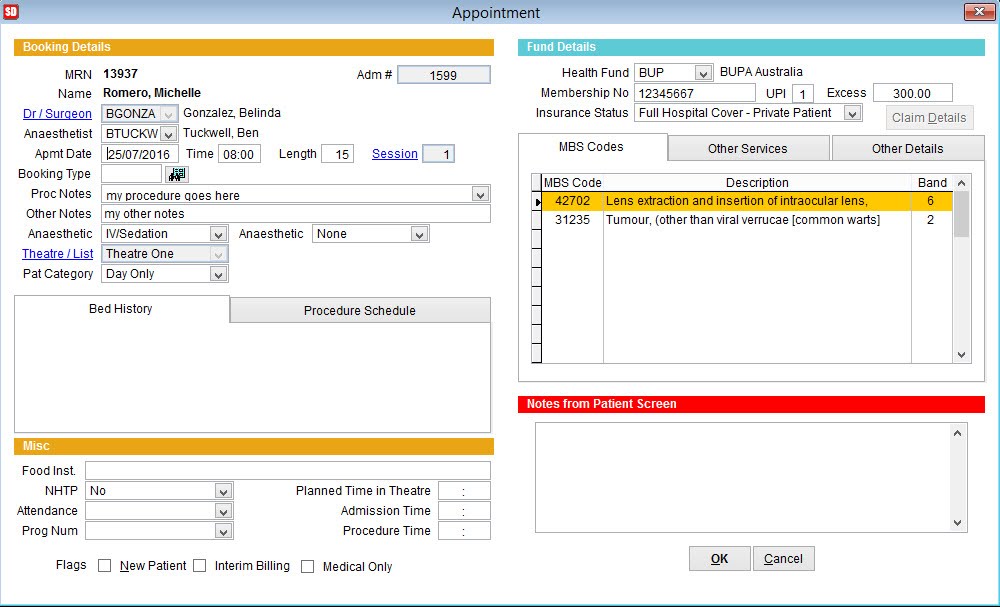Tick the New Patient flag checkbox

point(105,566)
